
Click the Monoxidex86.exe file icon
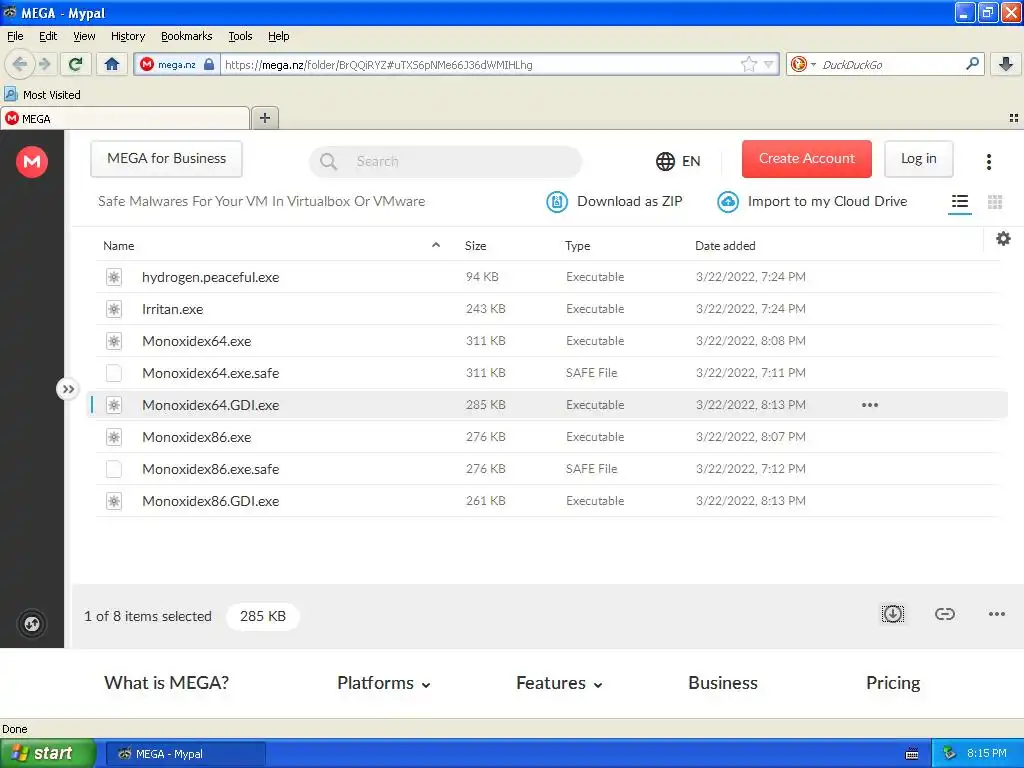coord(114,437)
